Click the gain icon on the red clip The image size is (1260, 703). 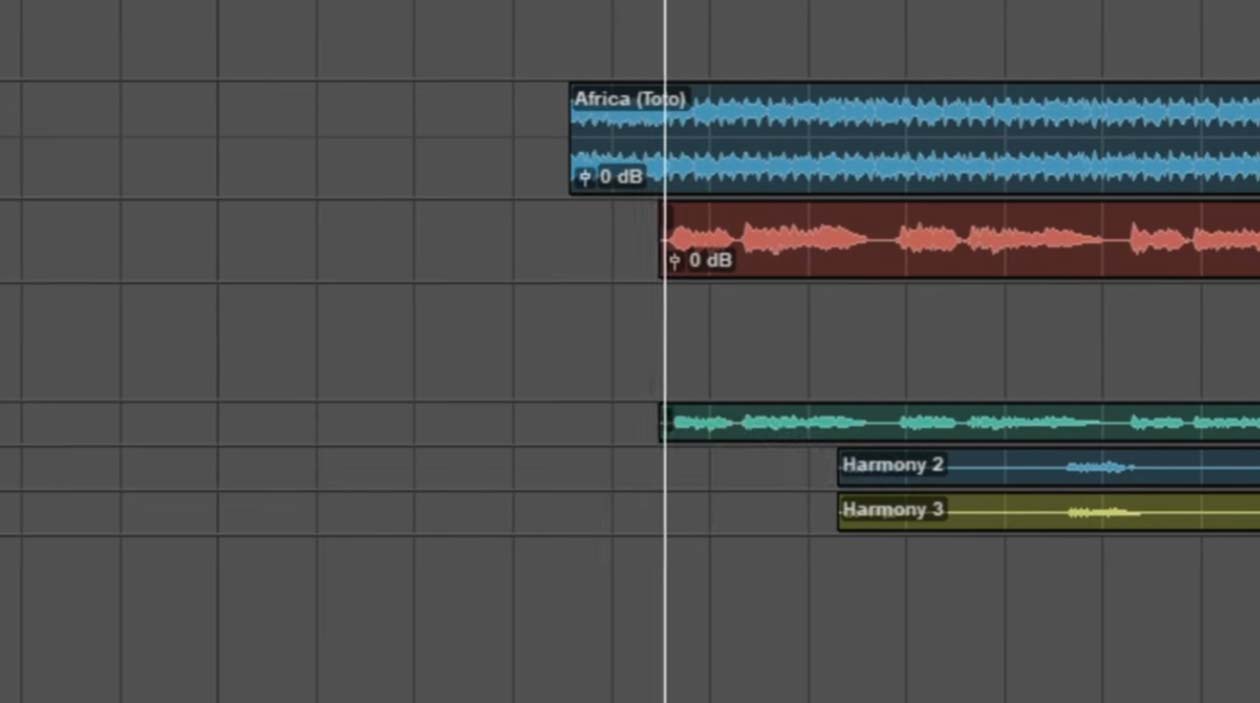click(x=675, y=261)
